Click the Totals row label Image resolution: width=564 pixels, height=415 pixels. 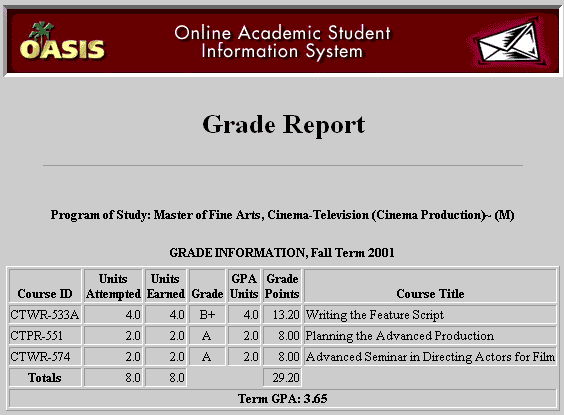(45, 377)
